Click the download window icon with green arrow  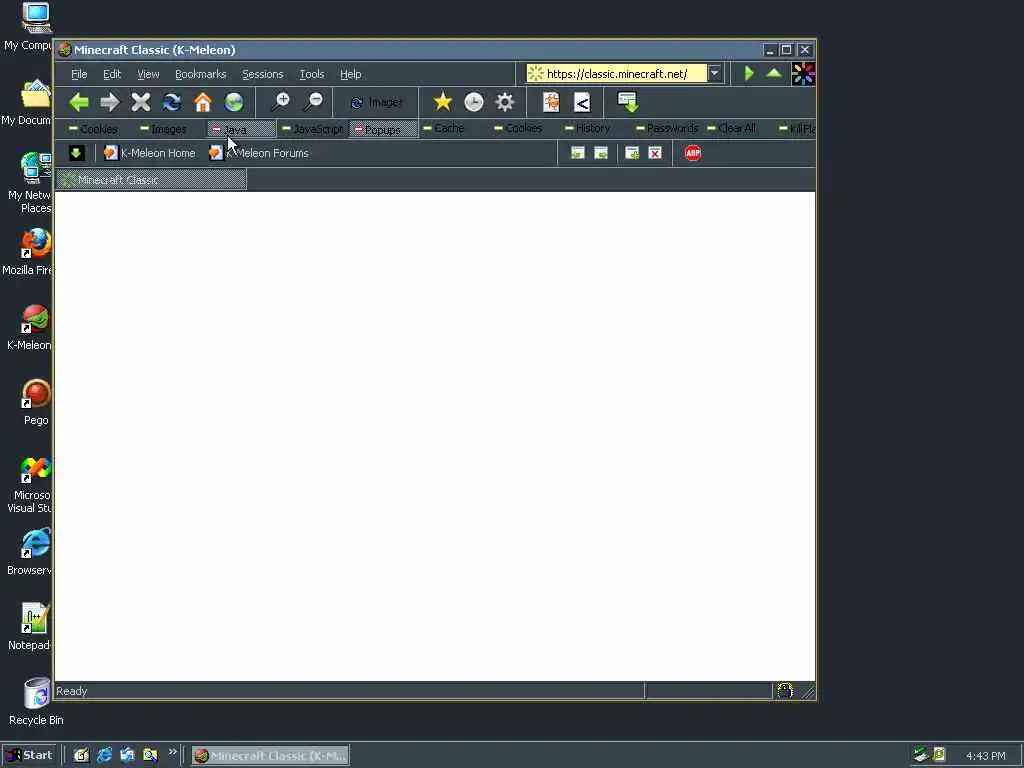pos(628,102)
